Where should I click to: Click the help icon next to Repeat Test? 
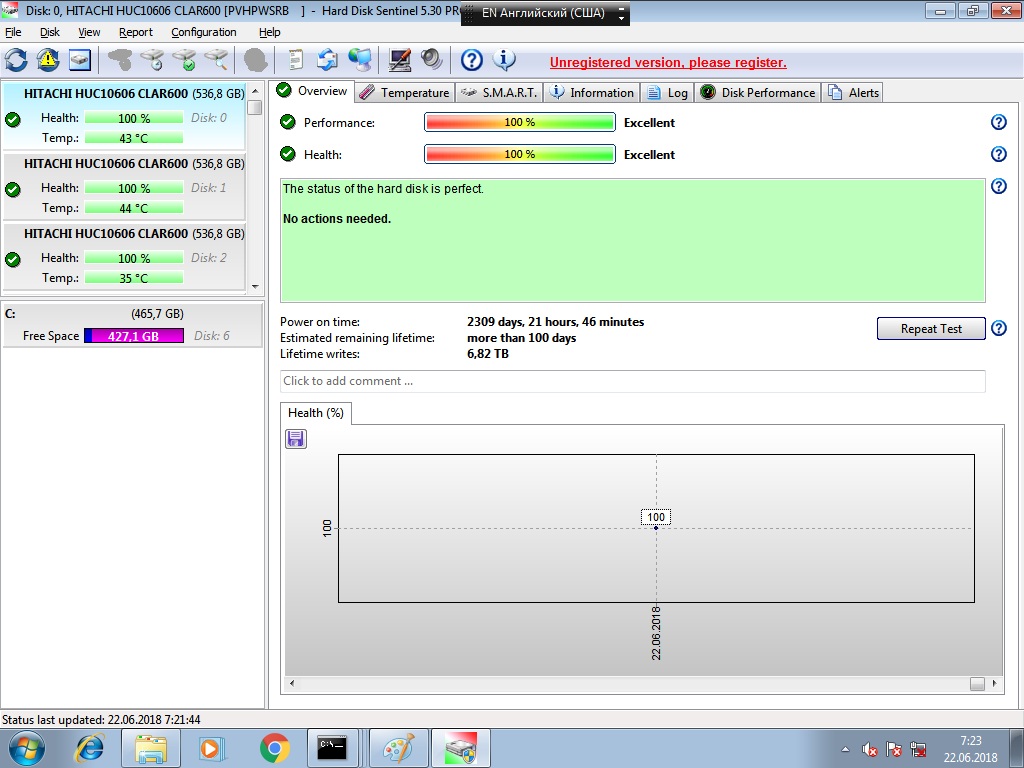(999, 328)
